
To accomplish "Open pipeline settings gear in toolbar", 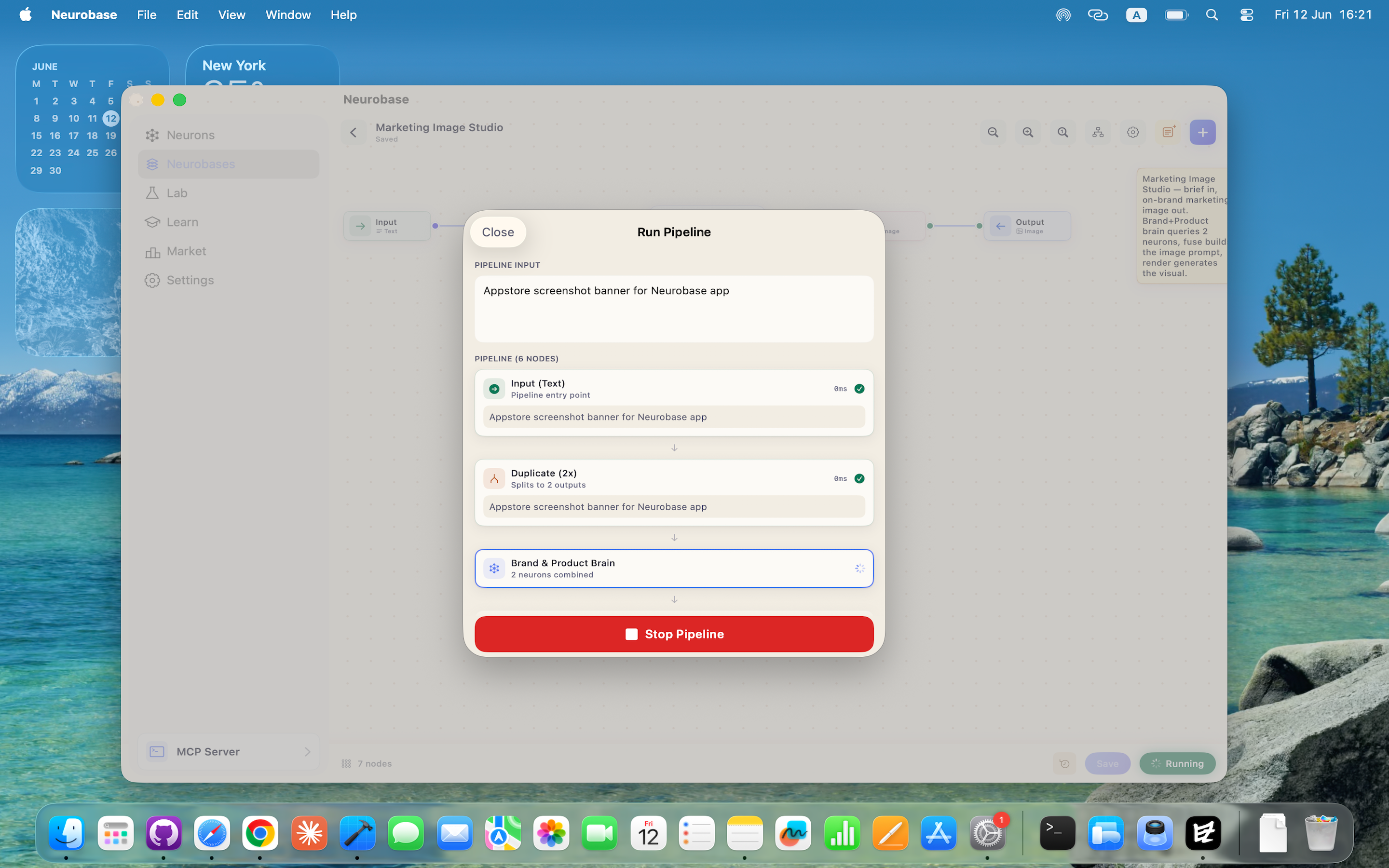I will [x=1132, y=133].
